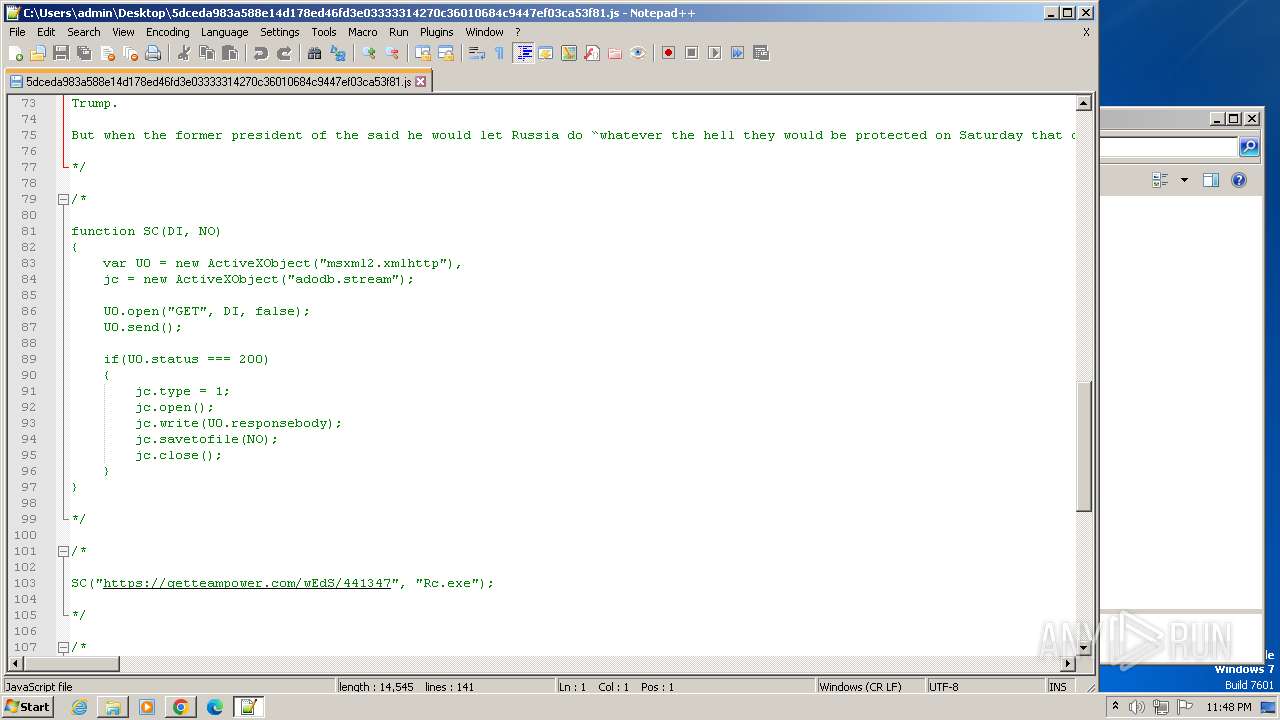Toggle synchronize vertical scrolling
The width and height of the screenshot is (1280, 720).
click(423, 53)
